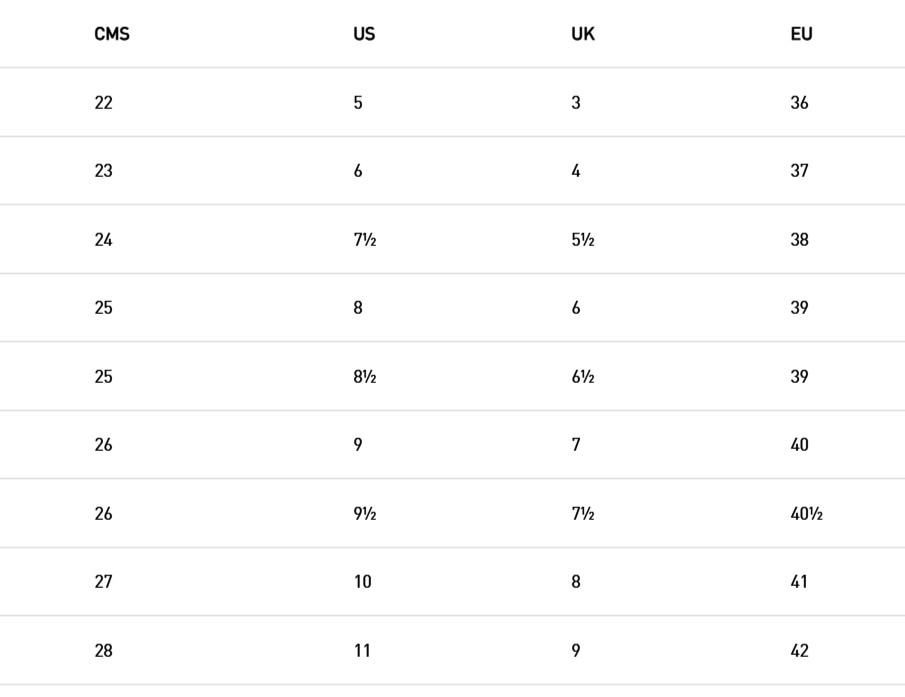Click the CMS column header
This screenshot has width=905, height=697.
pos(112,34)
